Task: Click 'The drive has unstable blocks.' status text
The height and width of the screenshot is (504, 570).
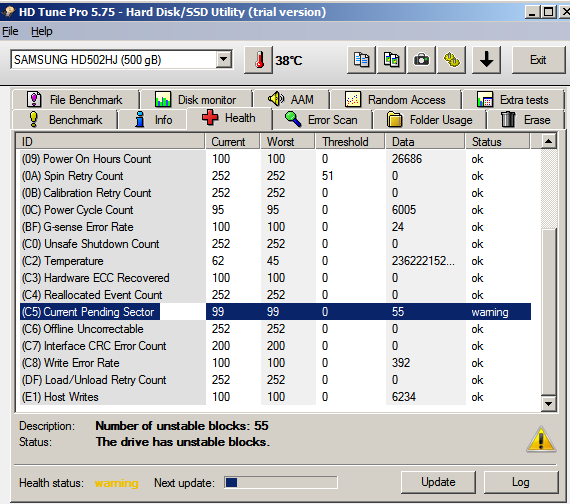Action: 182,442
